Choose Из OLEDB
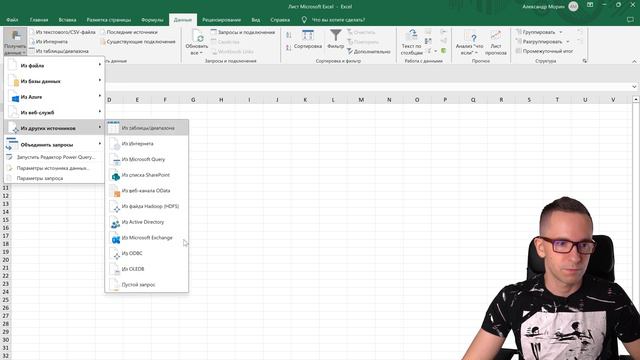Screen dimensions: 640x360 pyautogui.click(x=147, y=269)
